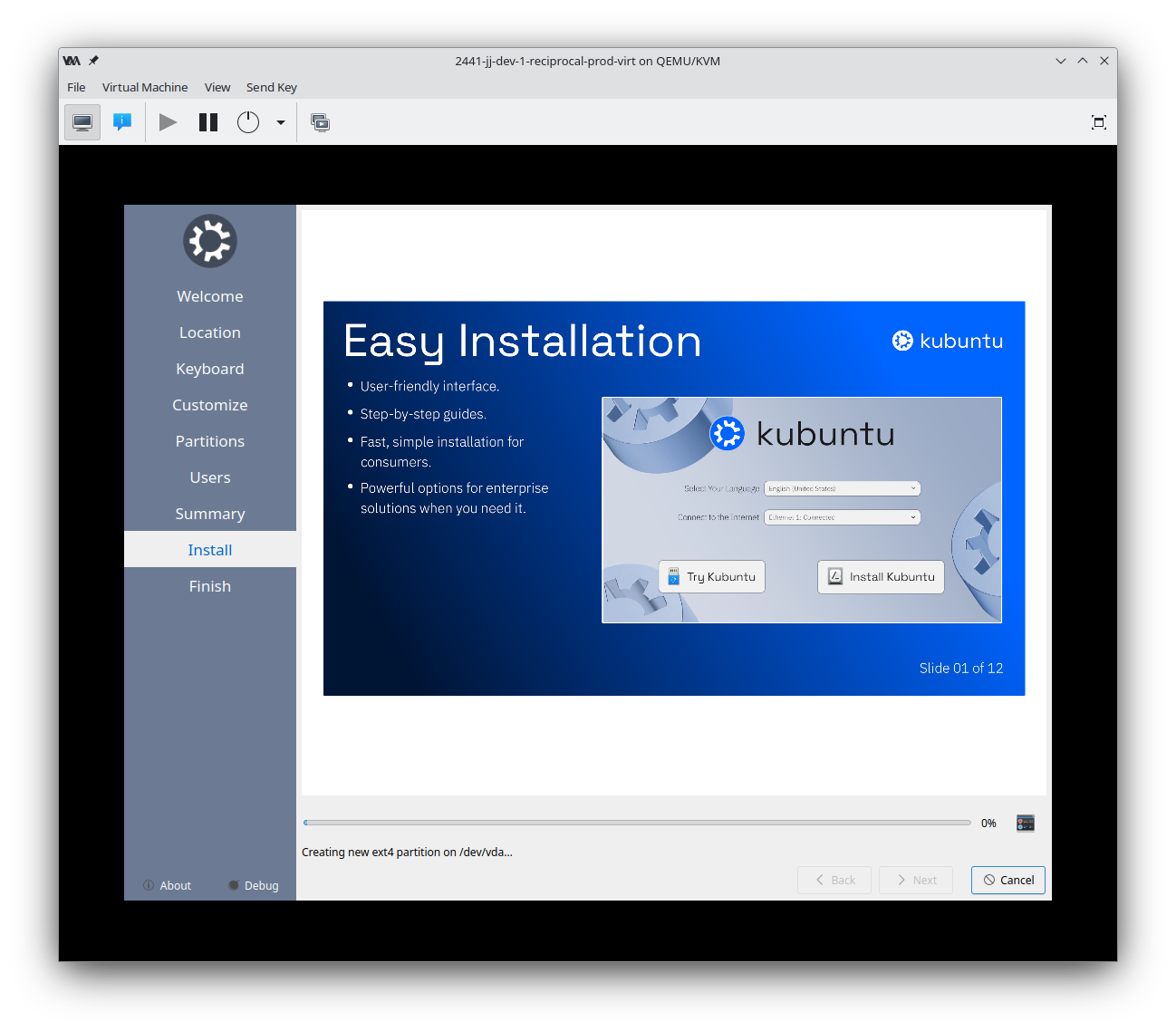Click the Run virtual machine play icon
1176x1031 pixels.
coord(168,122)
